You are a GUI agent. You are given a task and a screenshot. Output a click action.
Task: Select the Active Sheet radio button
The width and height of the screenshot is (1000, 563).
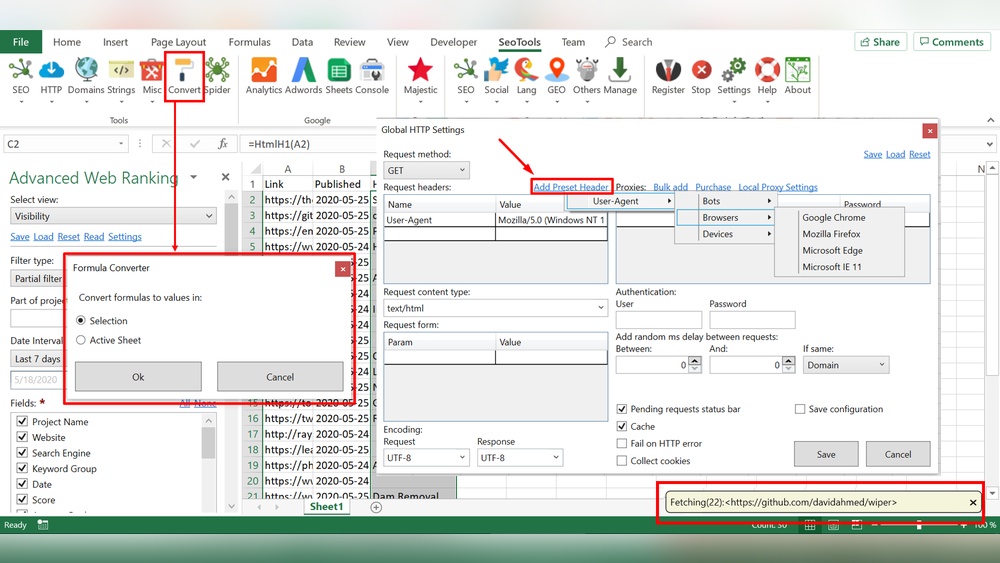click(x=81, y=340)
